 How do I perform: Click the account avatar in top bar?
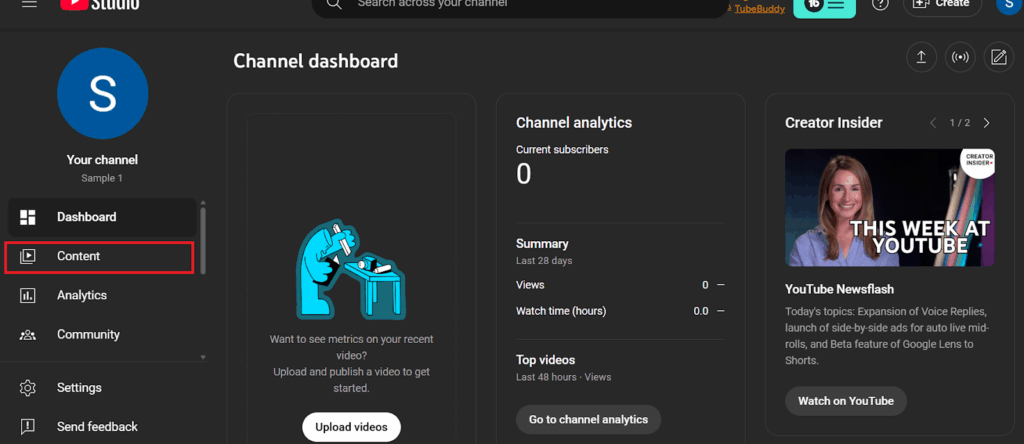coord(1007,5)
